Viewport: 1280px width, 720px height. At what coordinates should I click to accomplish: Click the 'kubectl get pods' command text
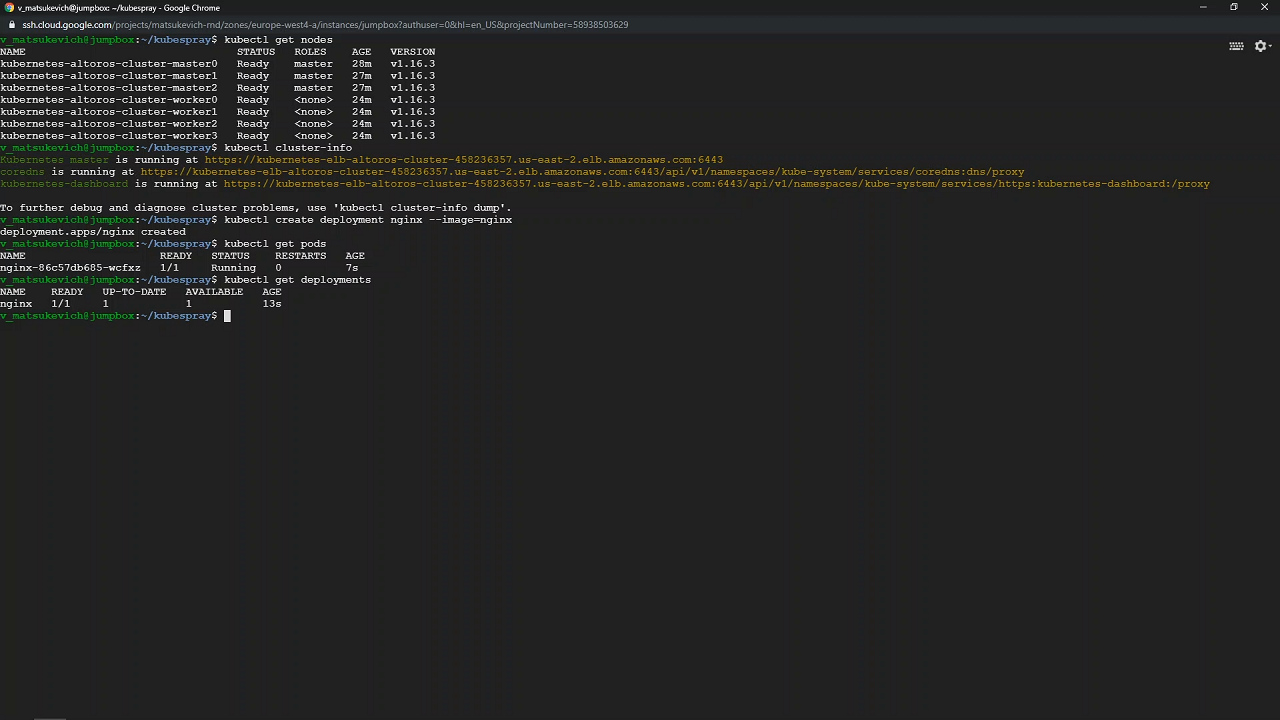(x=275, y=244)
